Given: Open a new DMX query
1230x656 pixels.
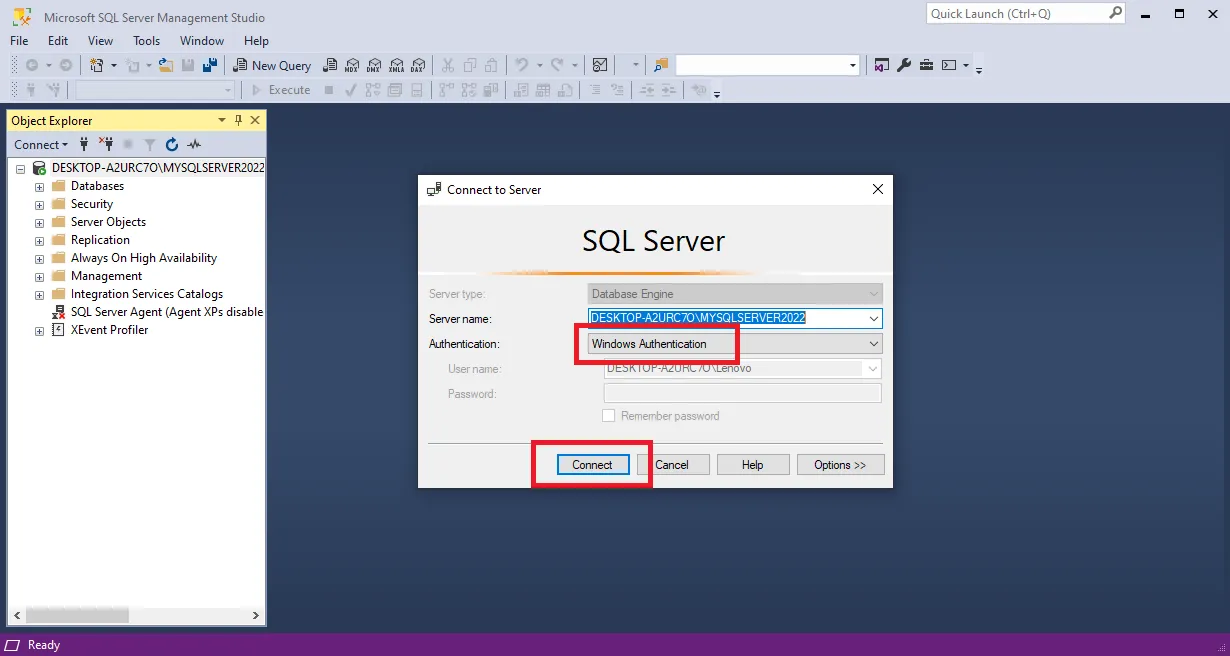Looking at the screenshot, I should [374, 65].
